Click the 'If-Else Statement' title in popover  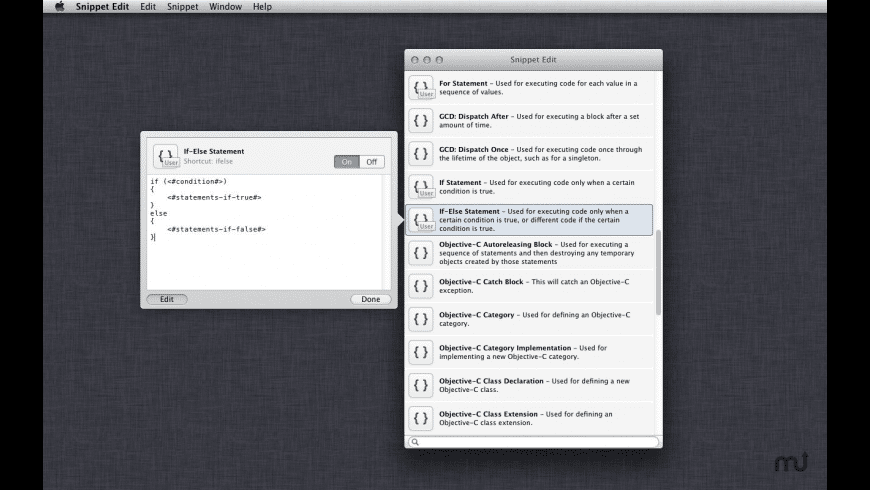[x=214, y=151]
